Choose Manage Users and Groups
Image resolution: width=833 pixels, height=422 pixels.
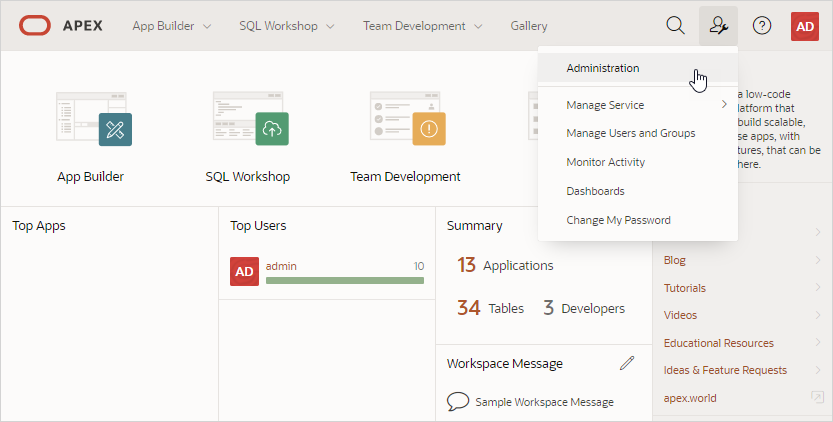pos(630,133)
